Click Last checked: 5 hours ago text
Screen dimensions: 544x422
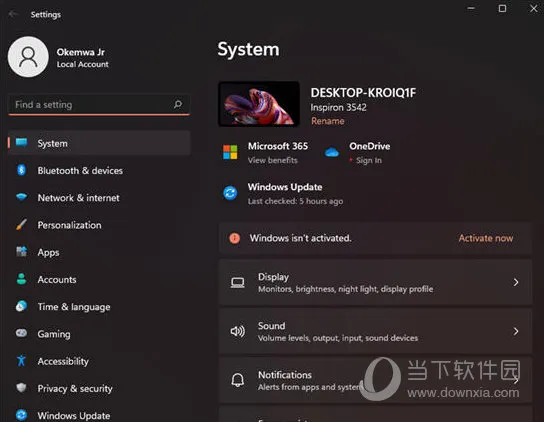295,201
